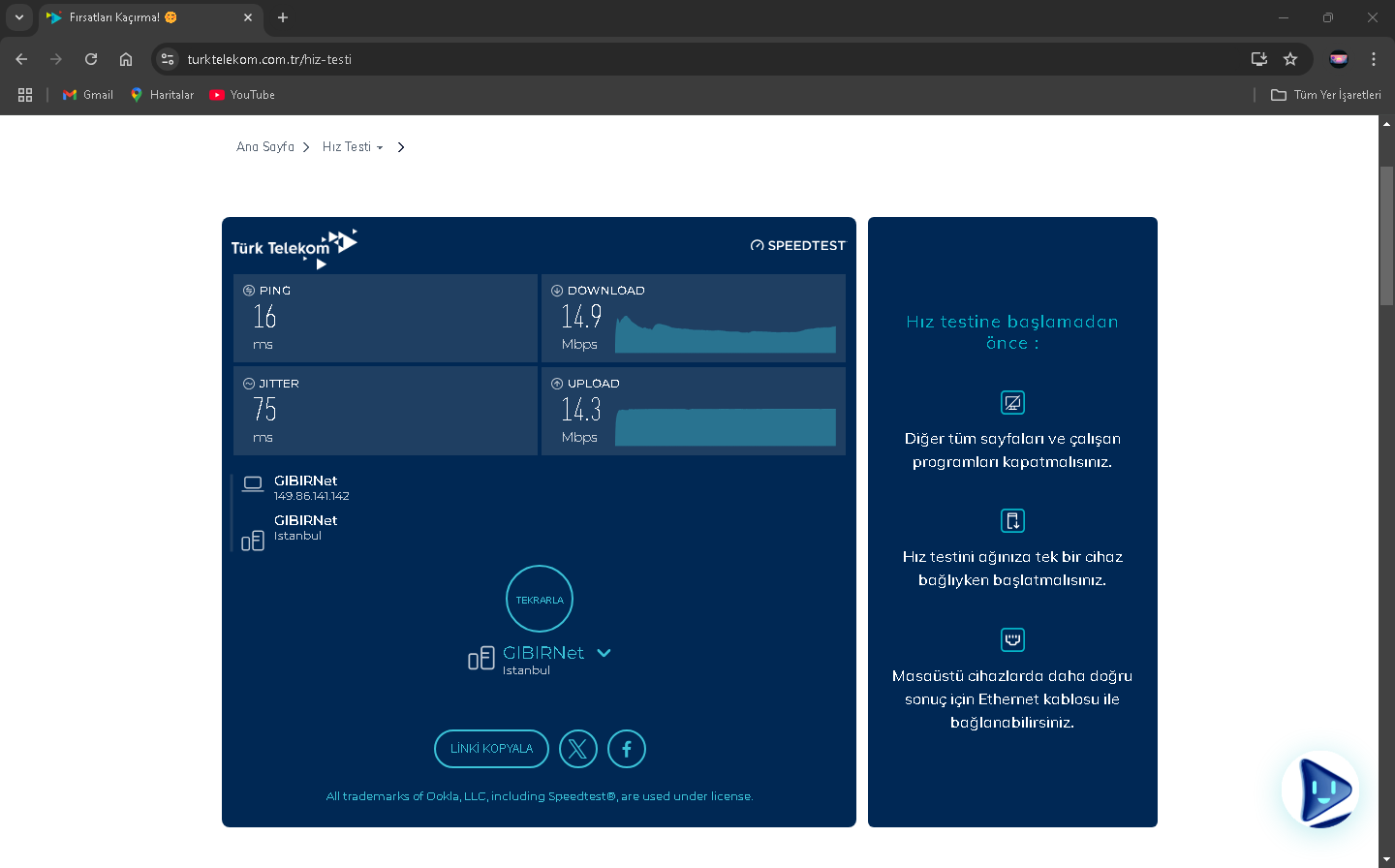
Task: Click the 'Hız testine başlamadan önce' heading
Action: pos(1012,332)
